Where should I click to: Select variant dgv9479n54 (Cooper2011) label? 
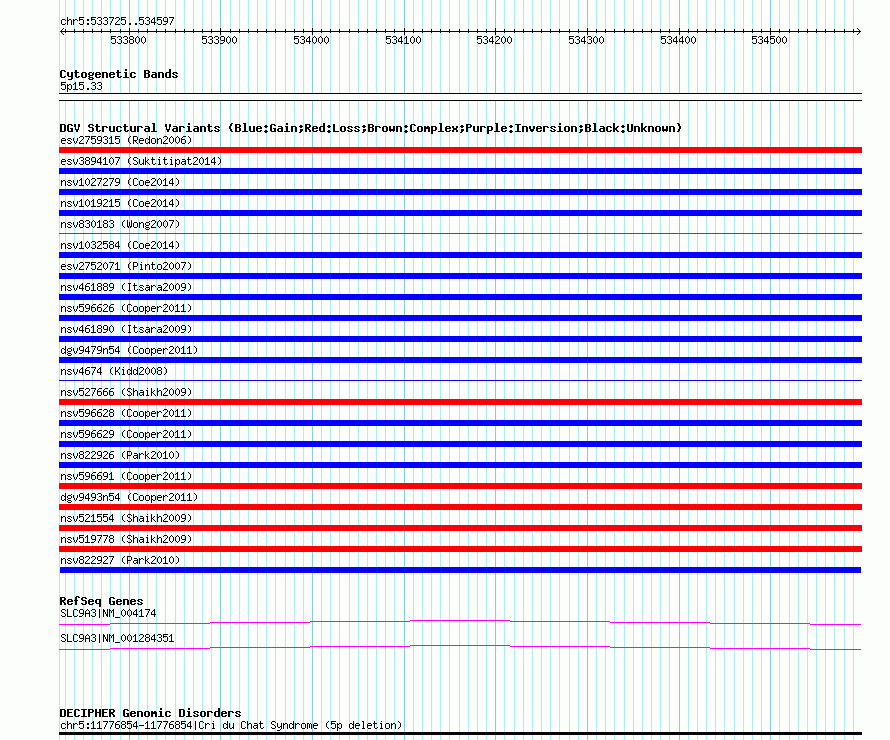coord(129,350)
